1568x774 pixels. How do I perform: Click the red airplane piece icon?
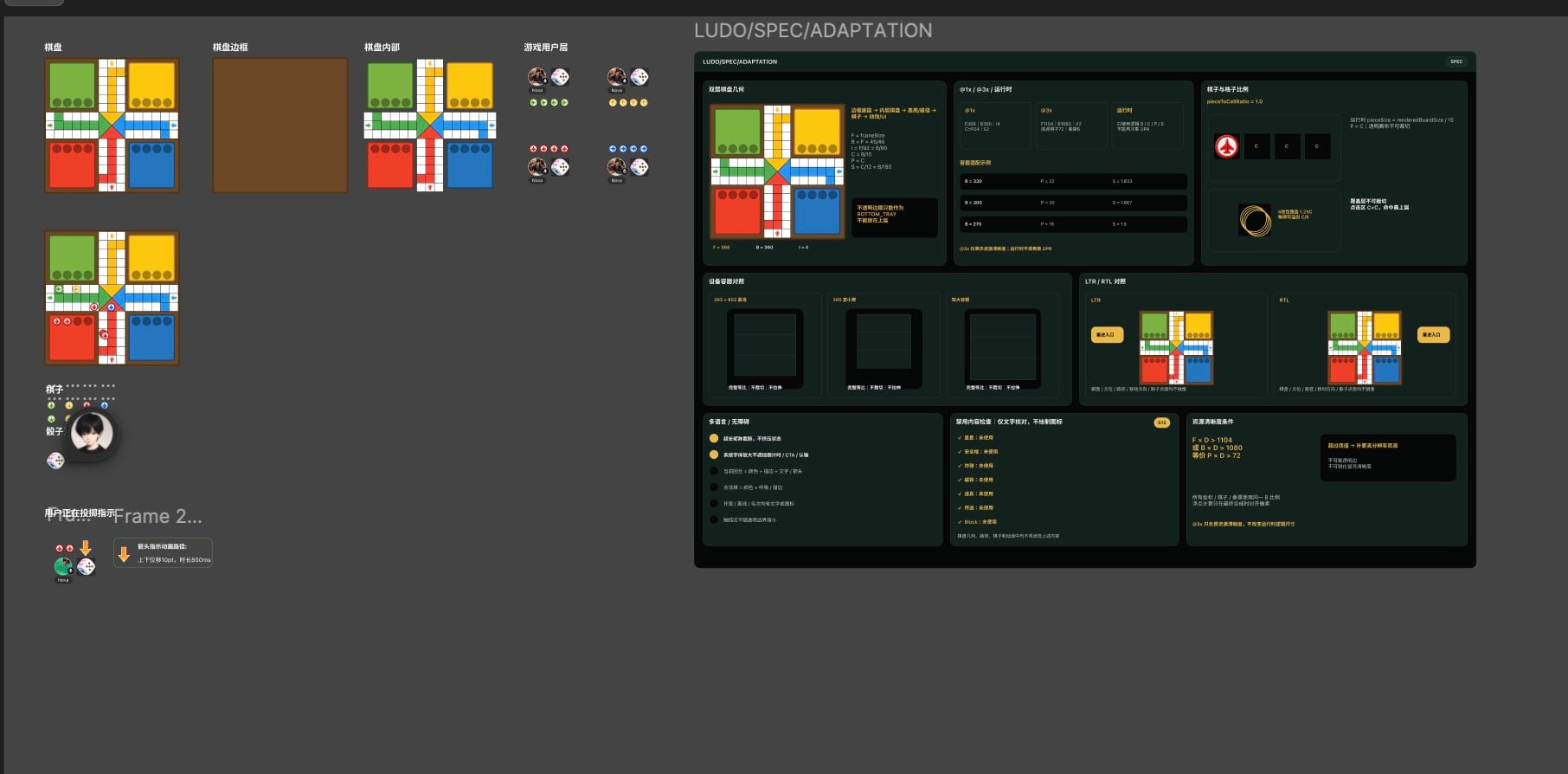coord(1226,146)
